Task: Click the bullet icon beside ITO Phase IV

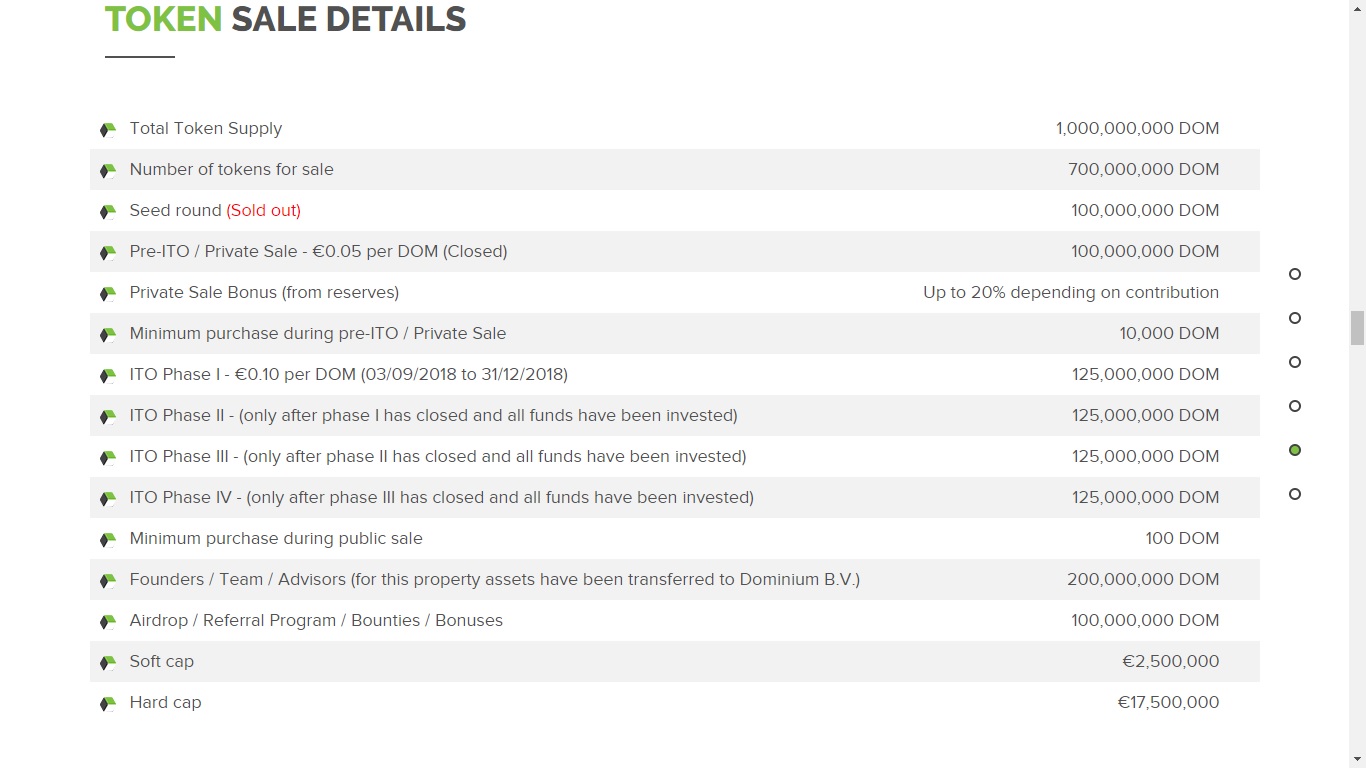Action: 108,499
